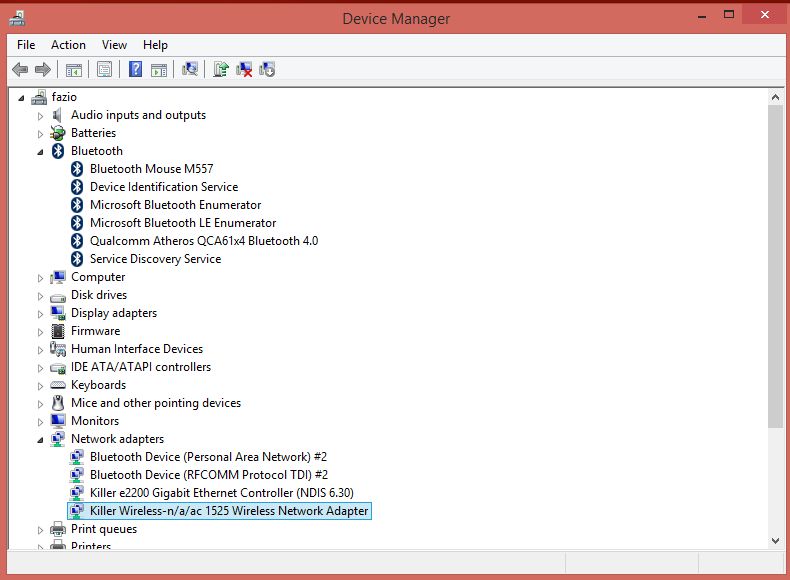
Task: Open Properties toolbar icon
Action: (x=104, y=69)
